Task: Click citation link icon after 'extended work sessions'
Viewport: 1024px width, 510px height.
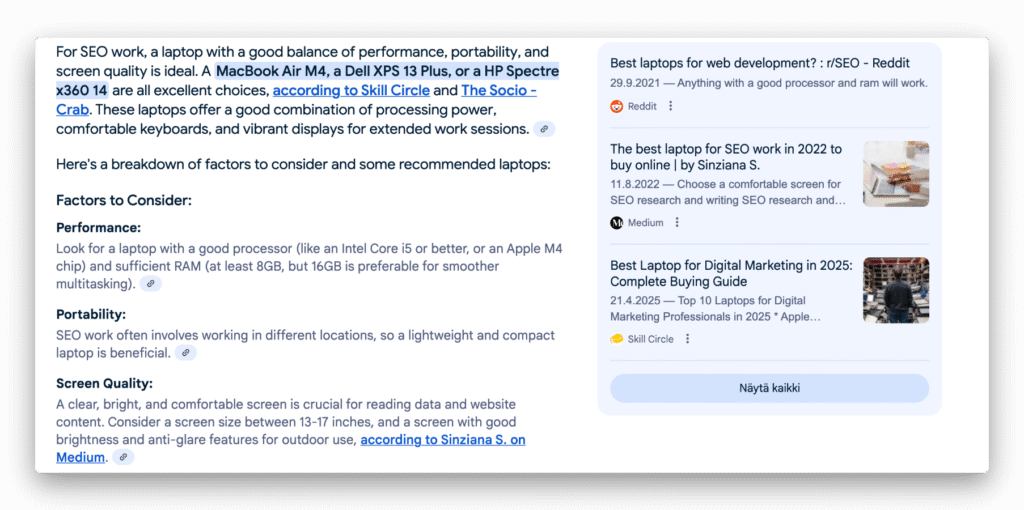Action: click(x=544, y=129)
